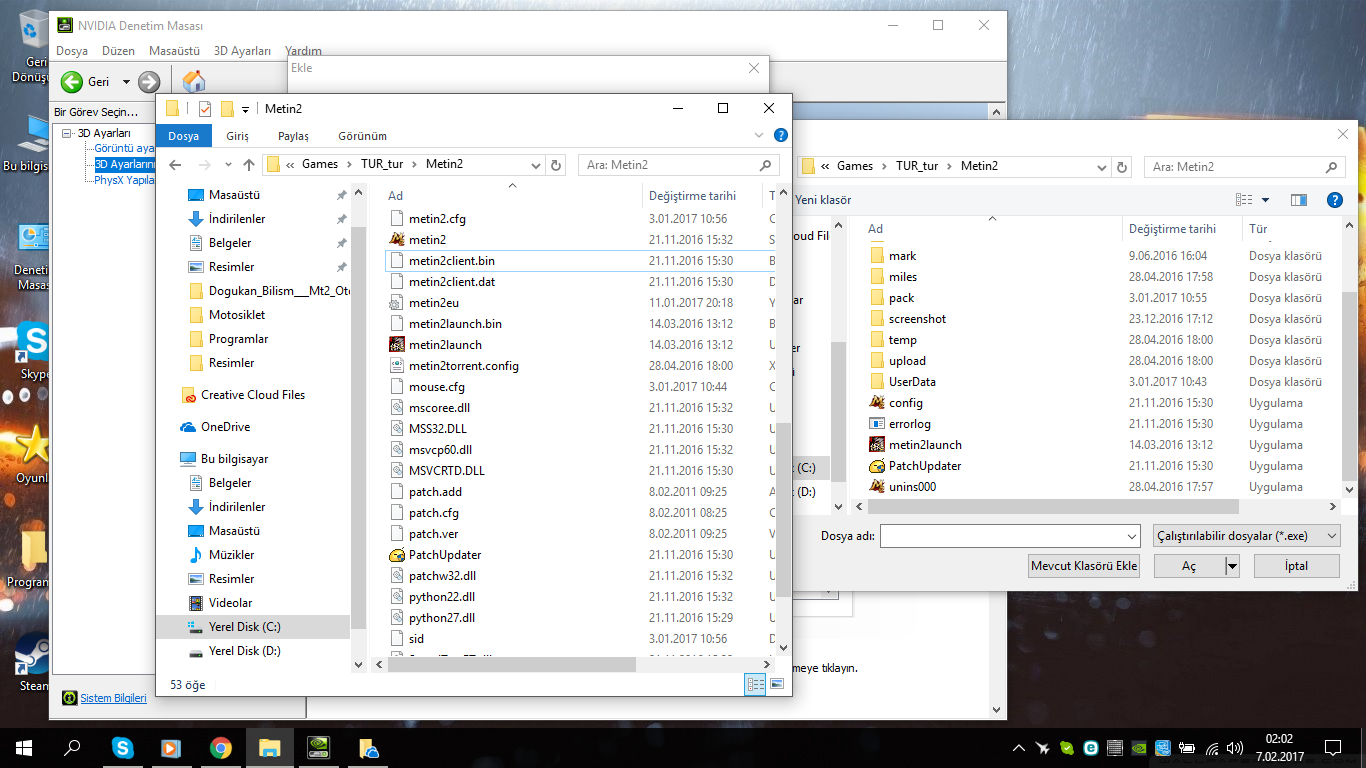Open the Masaüstü menu in NVIDIA
The height and width of the screenshot is (768, 1366).
pyautogui.click(x=174, y=51)
